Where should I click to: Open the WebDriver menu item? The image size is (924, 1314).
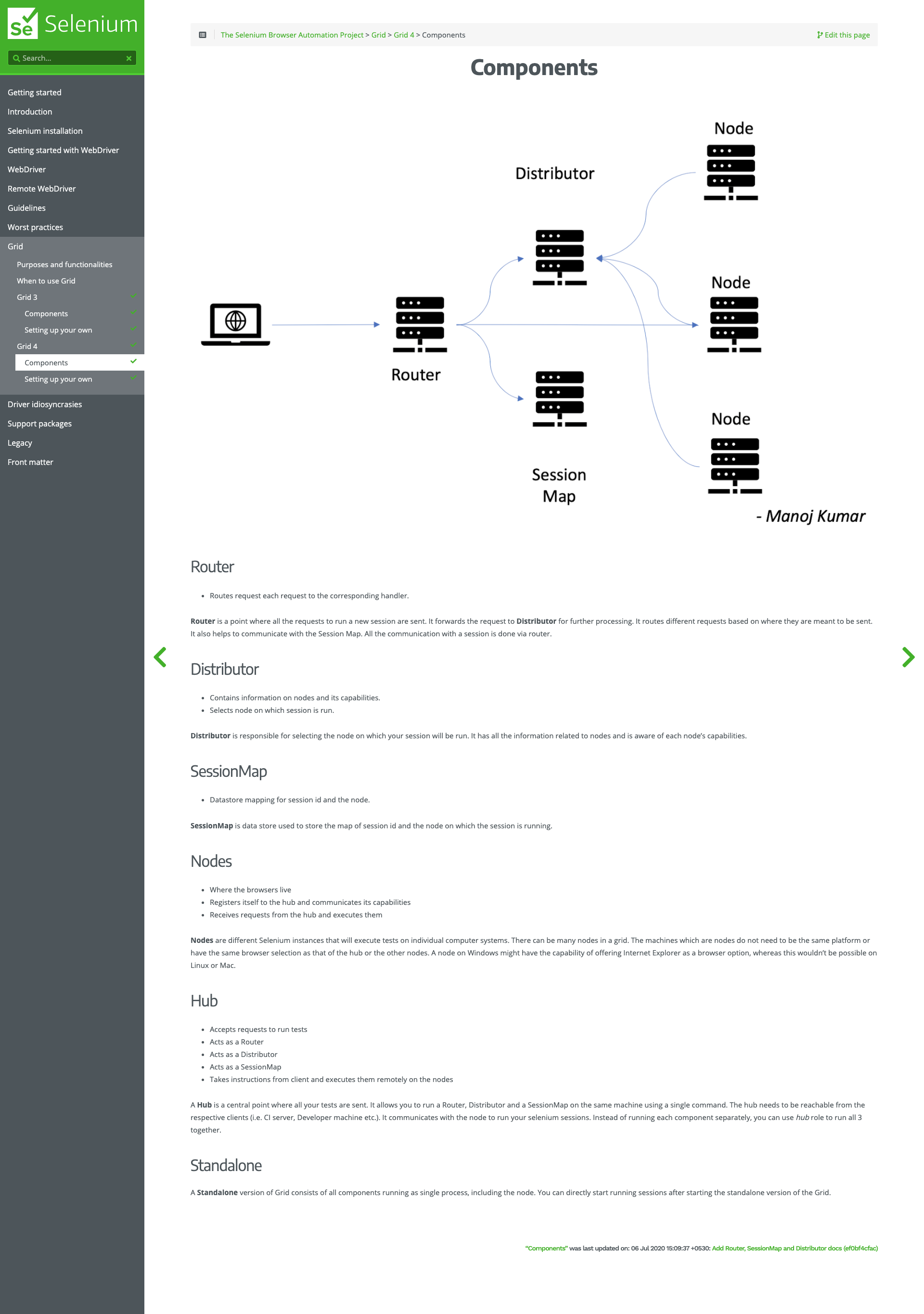coord(27,169)
